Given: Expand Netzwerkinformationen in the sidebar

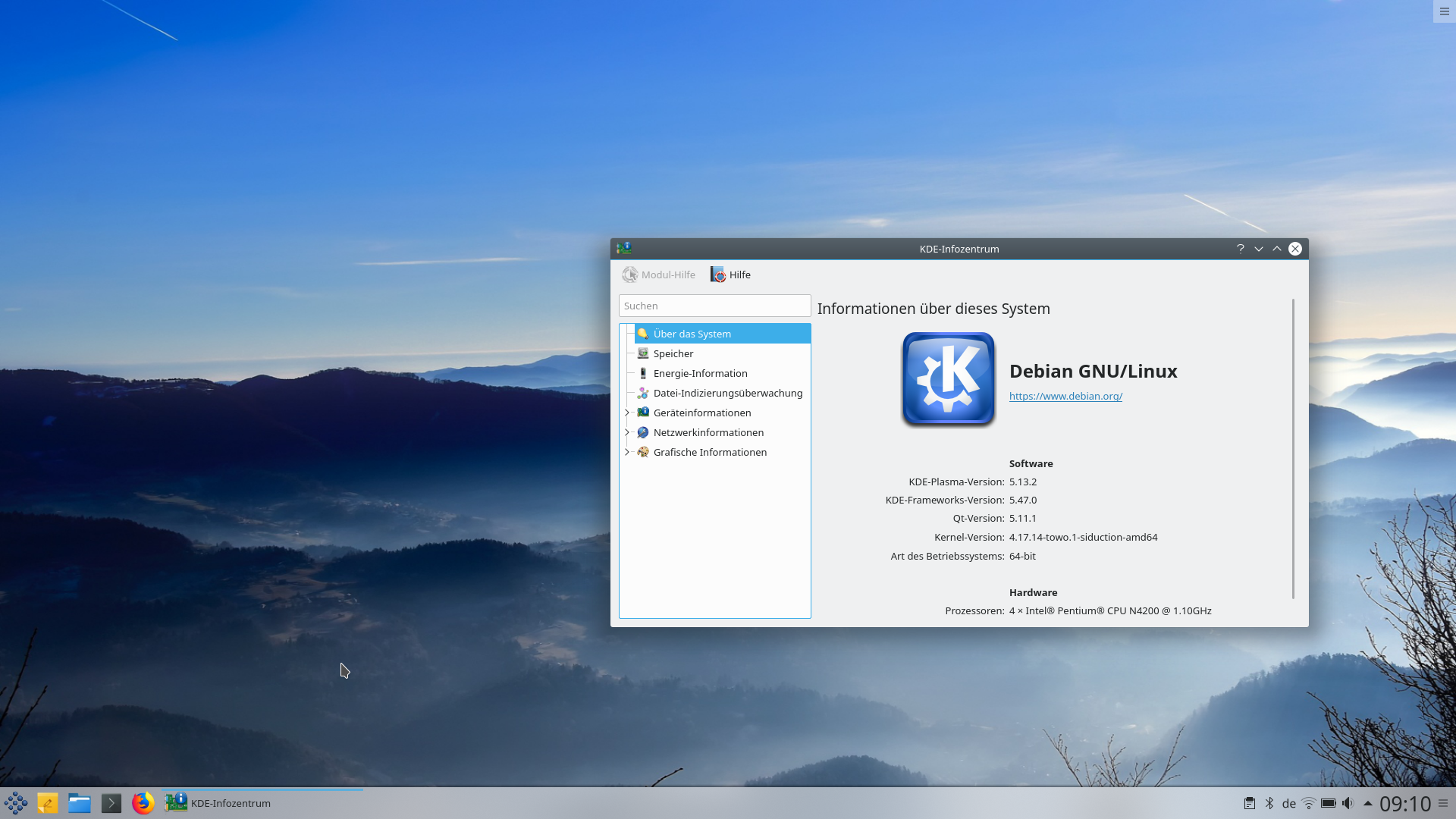Looking at the screenshot, I should pos(627,432).
